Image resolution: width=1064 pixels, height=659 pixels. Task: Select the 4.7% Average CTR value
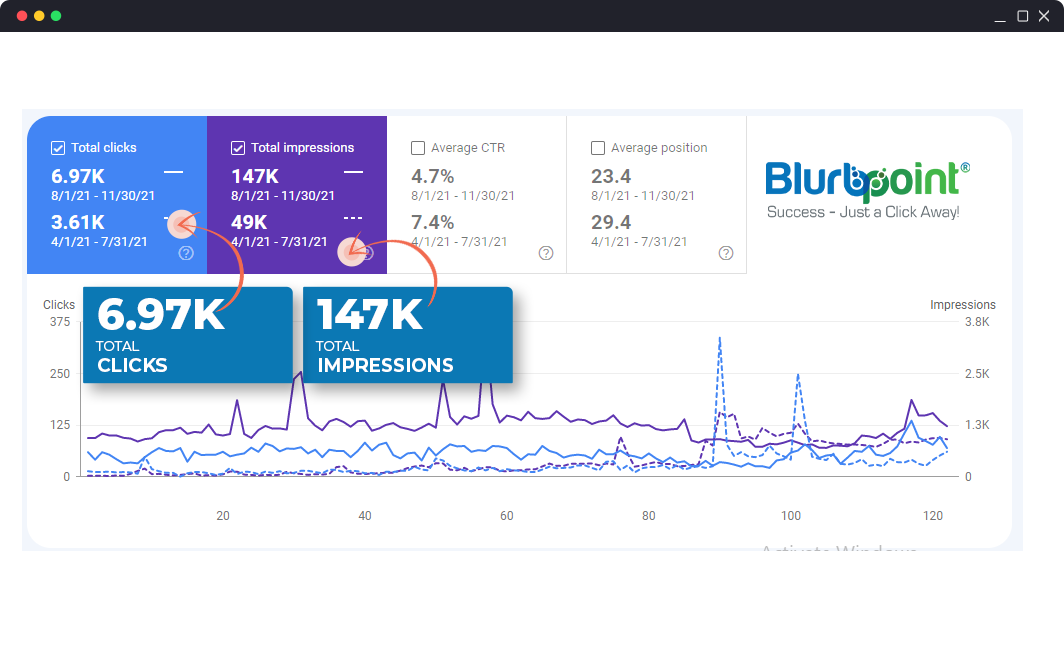(x=433, y=177)
